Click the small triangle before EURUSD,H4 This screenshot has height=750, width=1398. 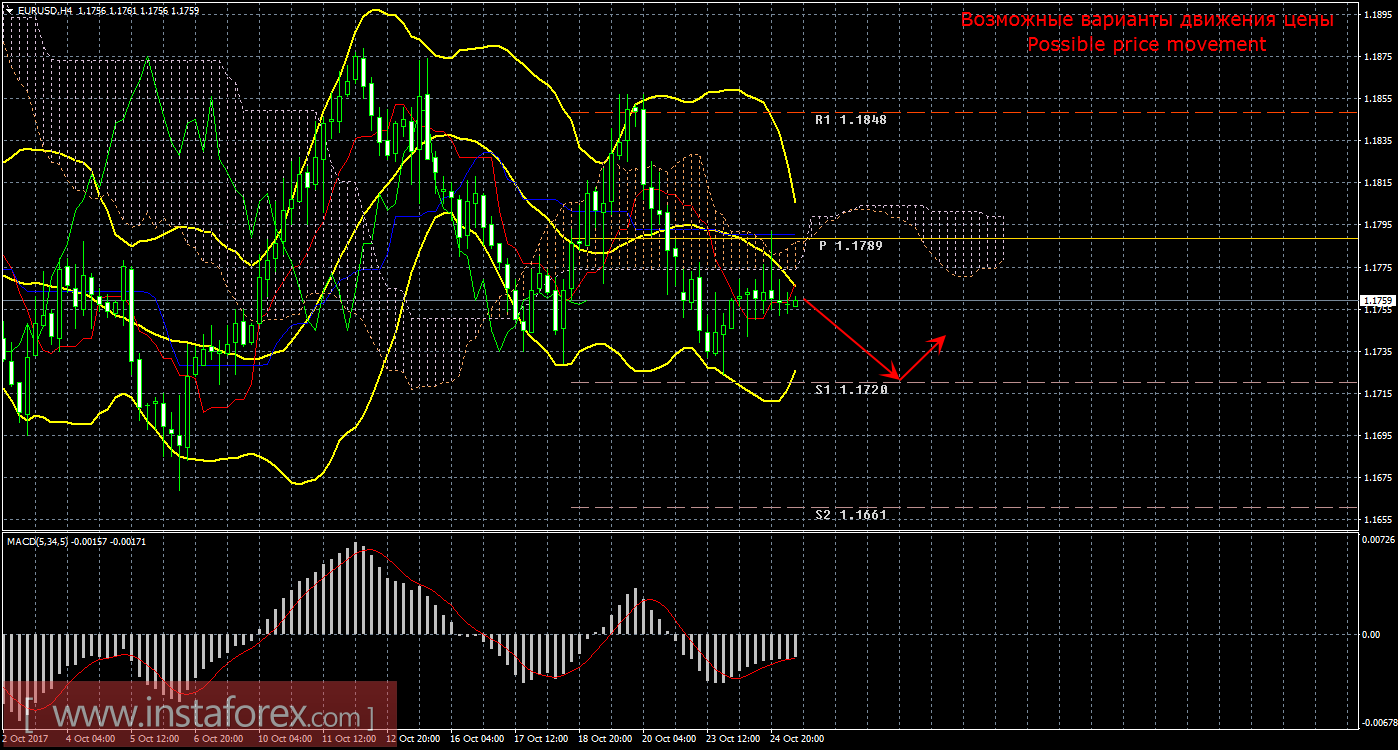point(9,10)
